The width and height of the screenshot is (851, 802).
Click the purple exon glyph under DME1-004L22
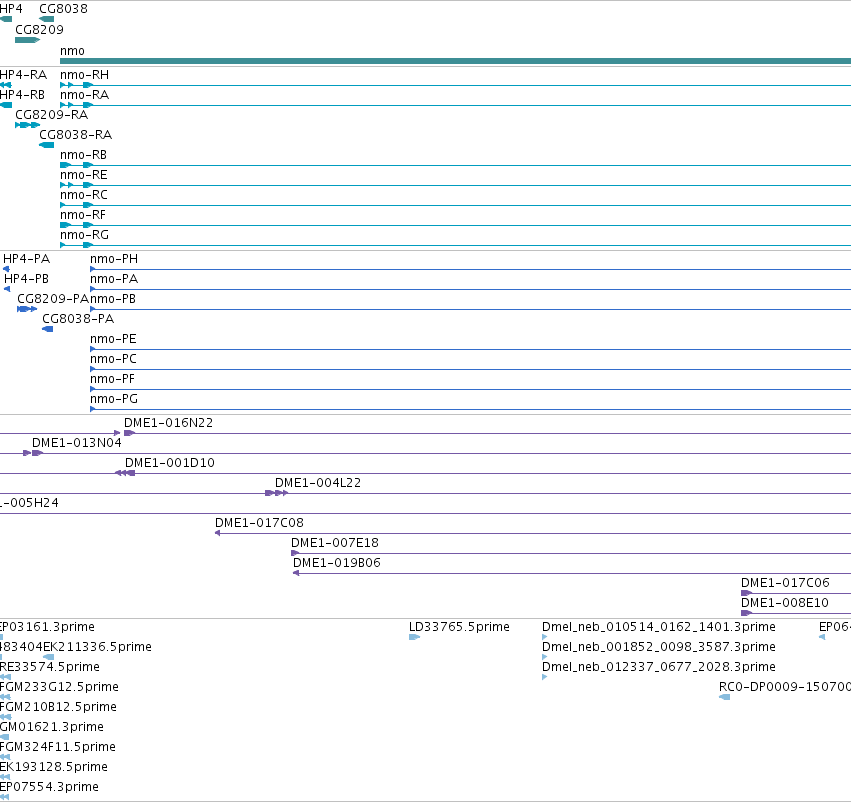click(276, 493)
